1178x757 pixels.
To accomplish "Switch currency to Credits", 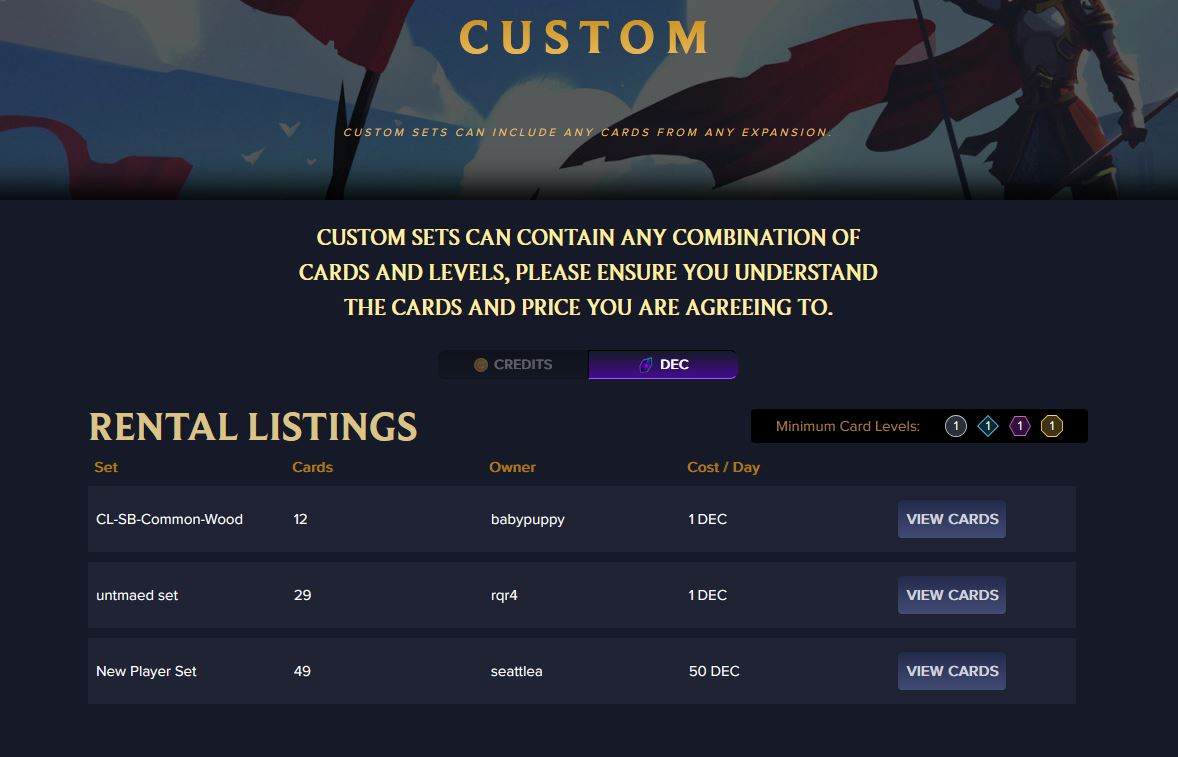I will tap(514, 365).
